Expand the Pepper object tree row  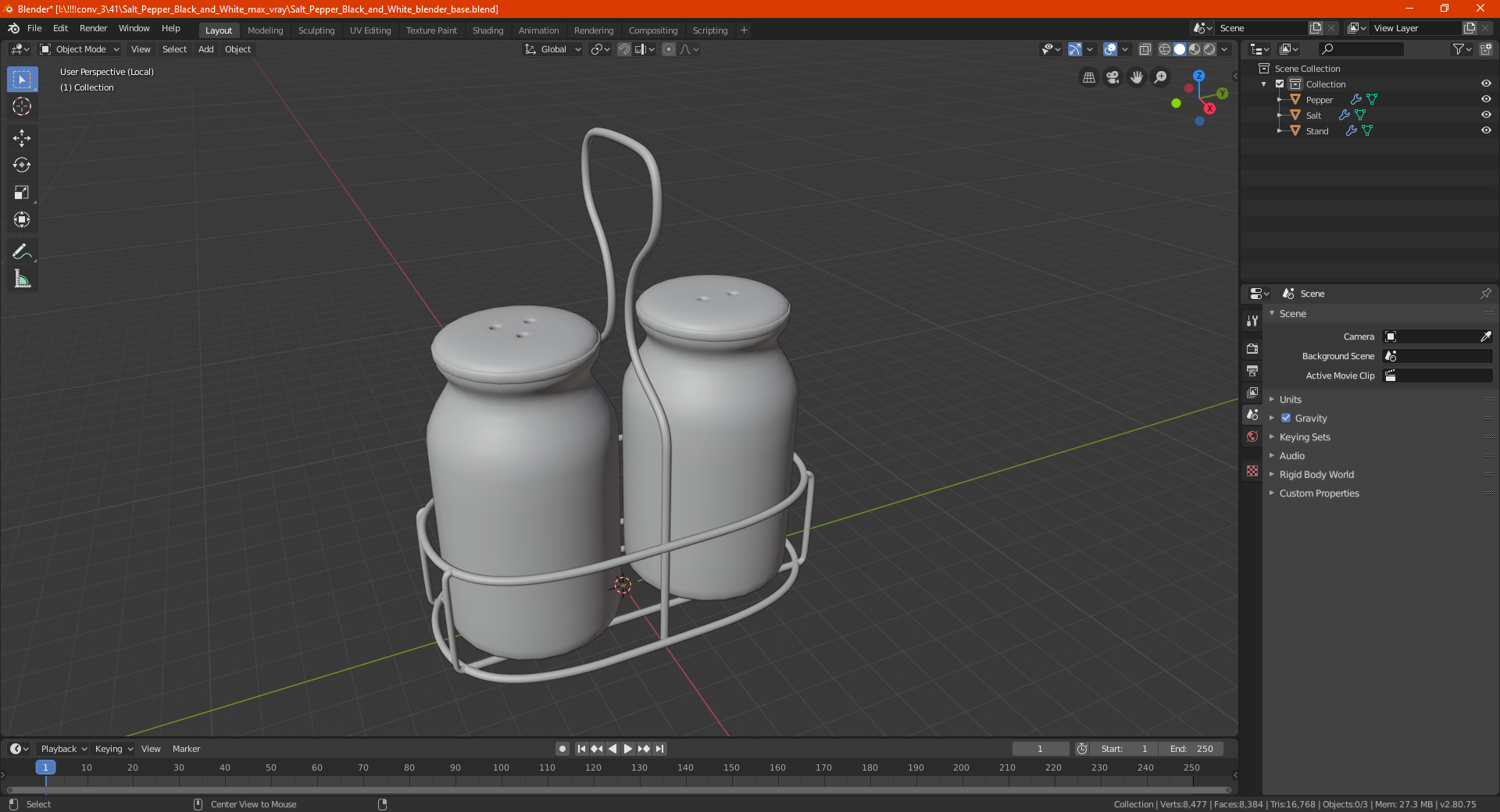1280,99
